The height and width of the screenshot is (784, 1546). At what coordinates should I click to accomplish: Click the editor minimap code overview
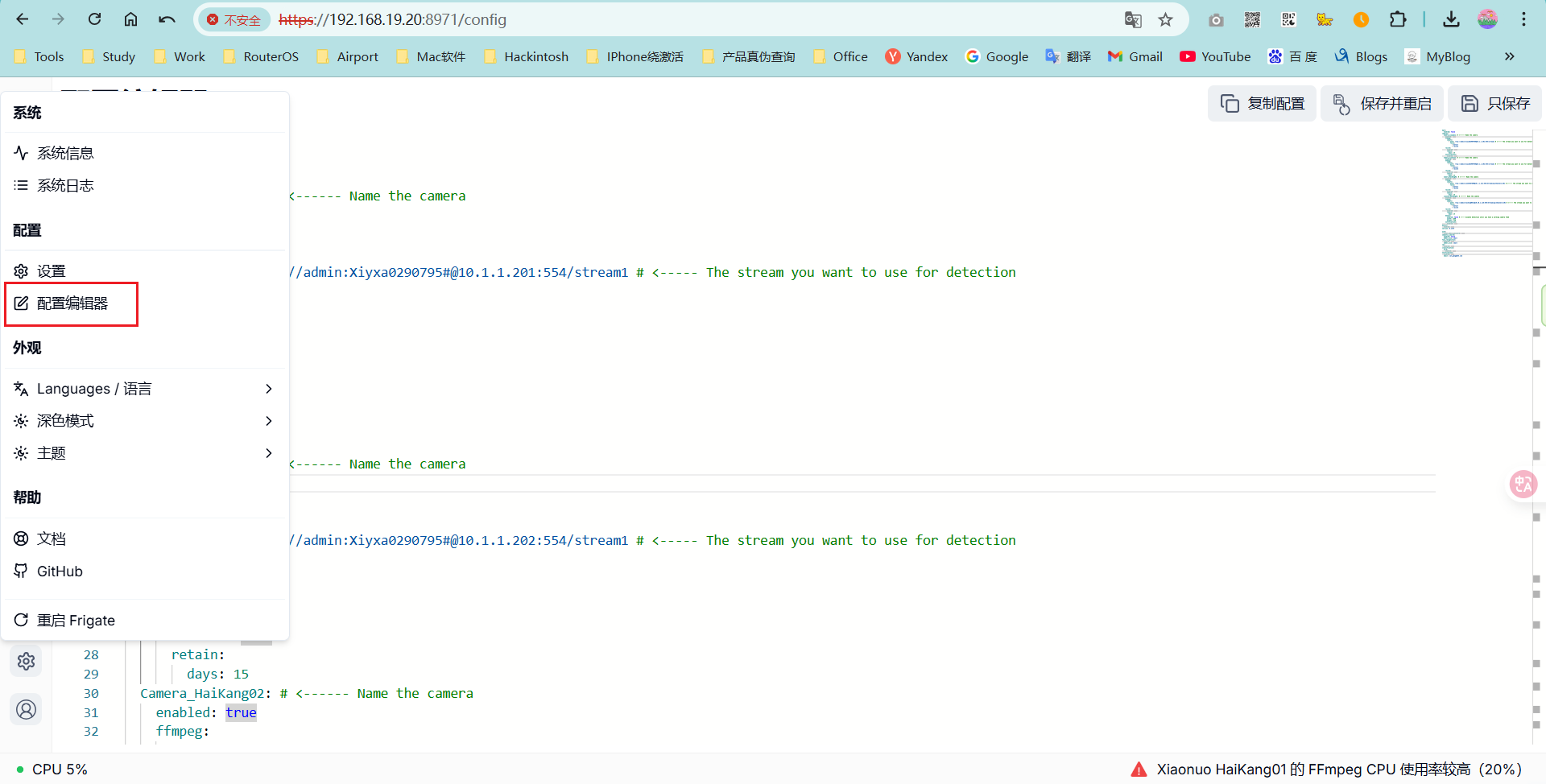(1486, 193)
